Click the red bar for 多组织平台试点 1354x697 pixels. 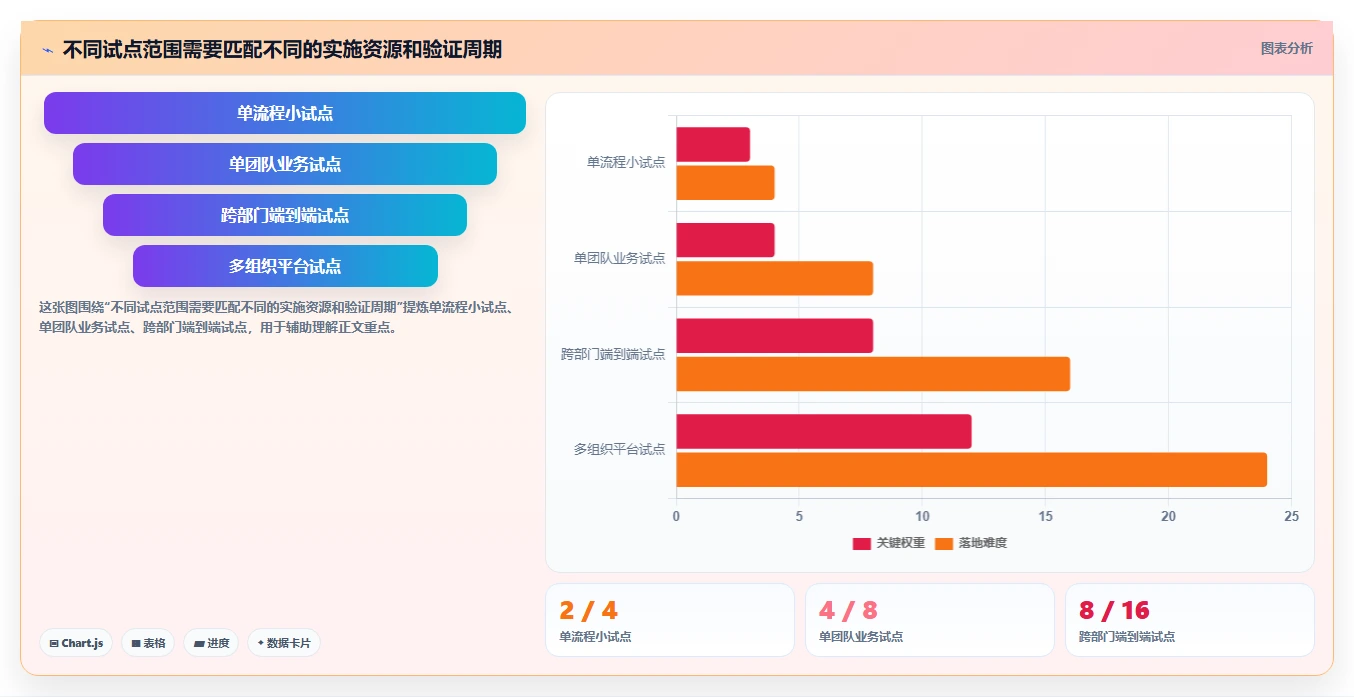pyautogui.click(x=824, y=431)
